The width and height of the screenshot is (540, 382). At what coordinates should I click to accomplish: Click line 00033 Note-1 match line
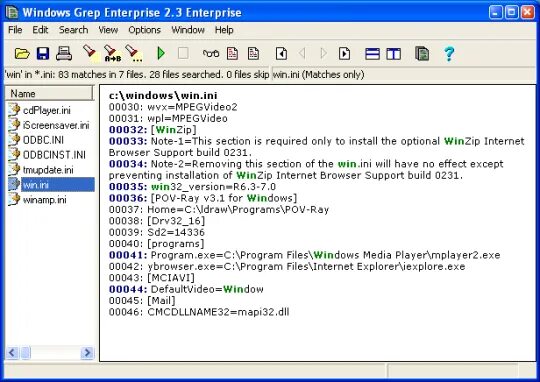pyautogui.click(x=316, y=146)
